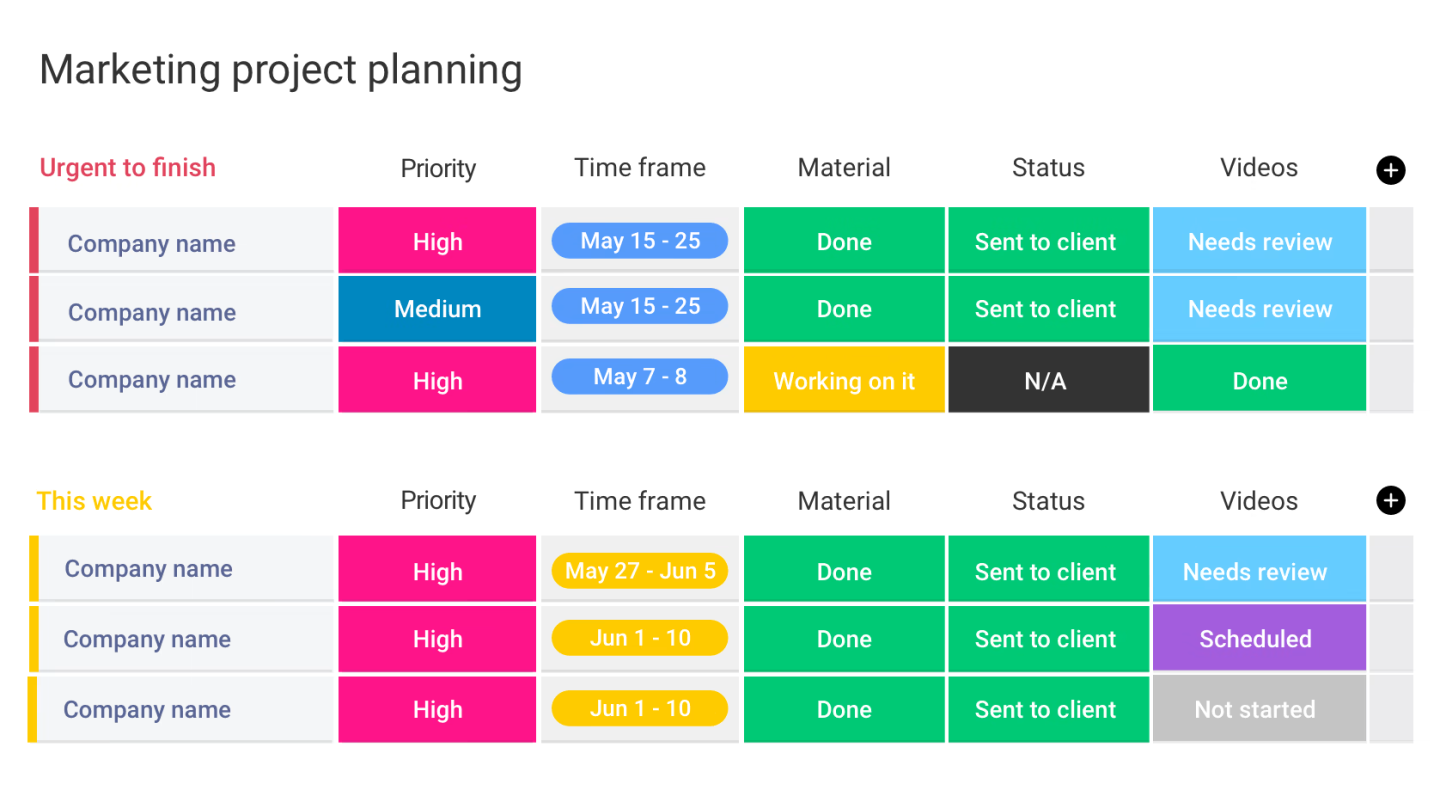Click the purple Scheduled videos cell

click(x=1258, y=638)
